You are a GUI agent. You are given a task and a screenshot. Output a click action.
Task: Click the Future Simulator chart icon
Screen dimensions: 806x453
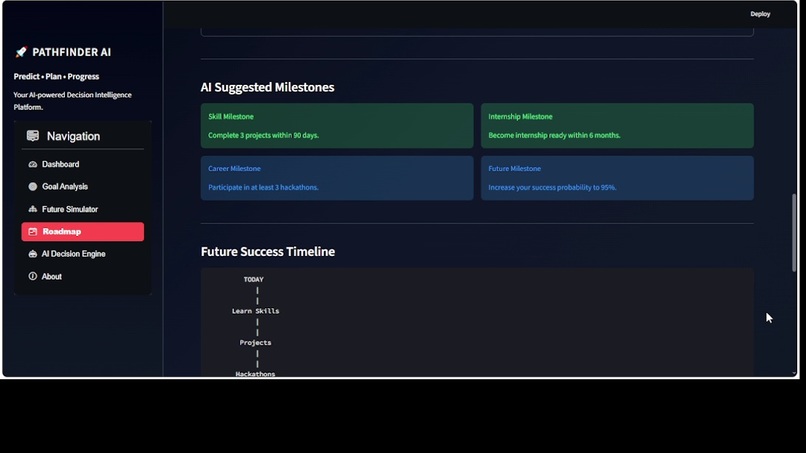pos(33,209)
